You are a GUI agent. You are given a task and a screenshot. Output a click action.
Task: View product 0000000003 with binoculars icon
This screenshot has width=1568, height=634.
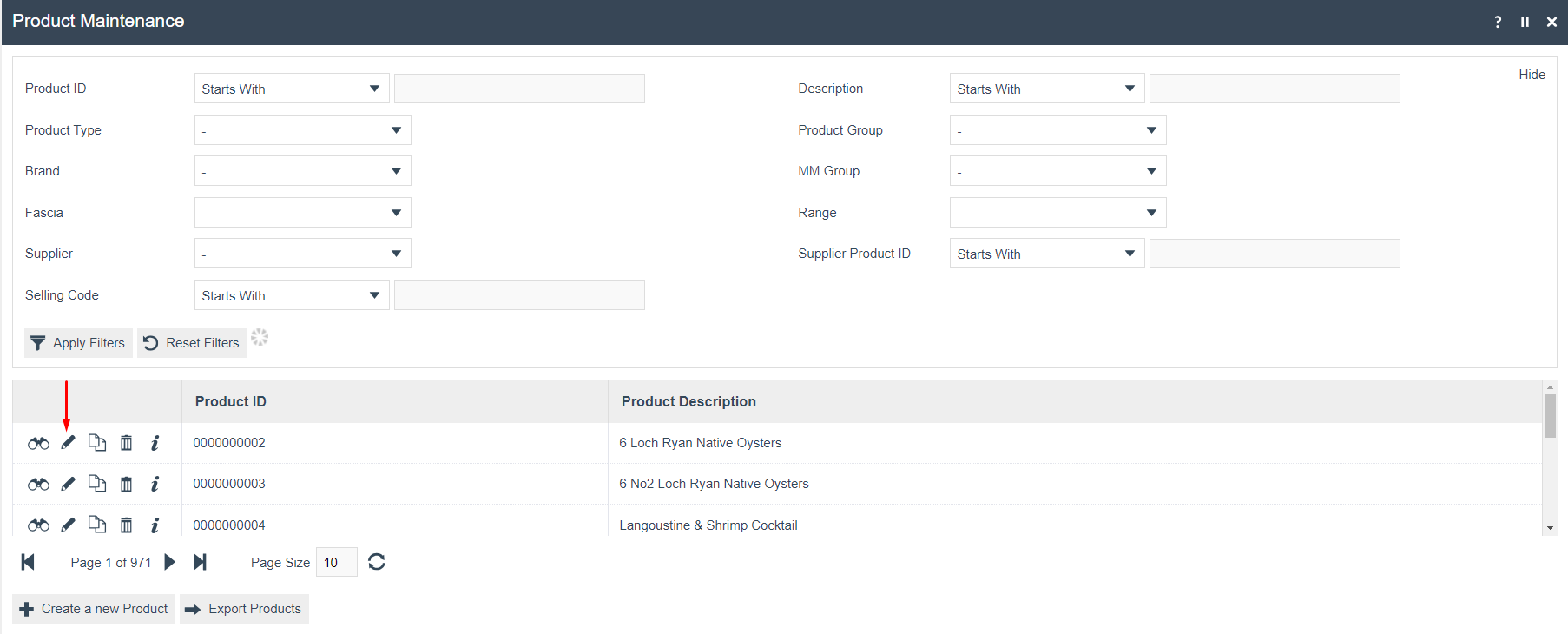(38, 484)
